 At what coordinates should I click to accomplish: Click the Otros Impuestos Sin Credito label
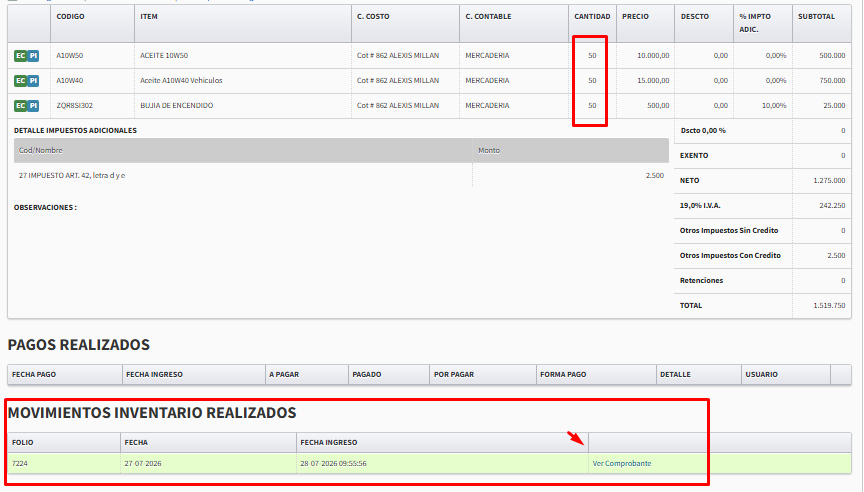(x=728, y=230)
